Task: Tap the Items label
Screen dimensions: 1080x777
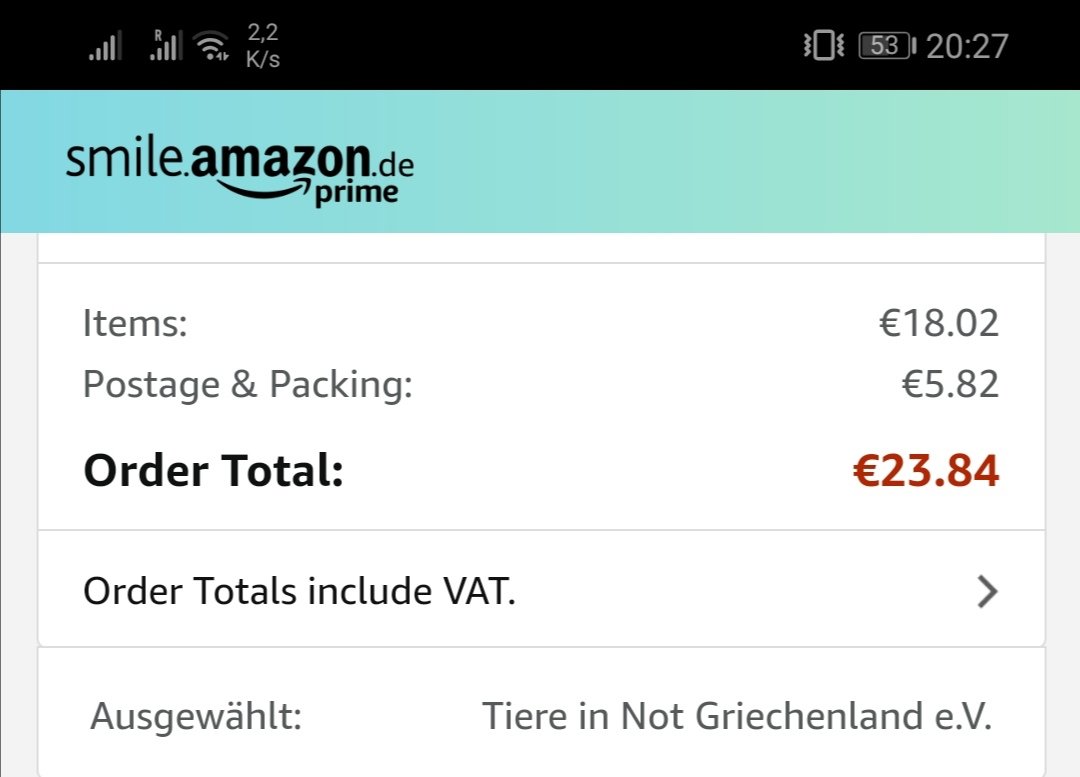Action: (x=135, y=322)
